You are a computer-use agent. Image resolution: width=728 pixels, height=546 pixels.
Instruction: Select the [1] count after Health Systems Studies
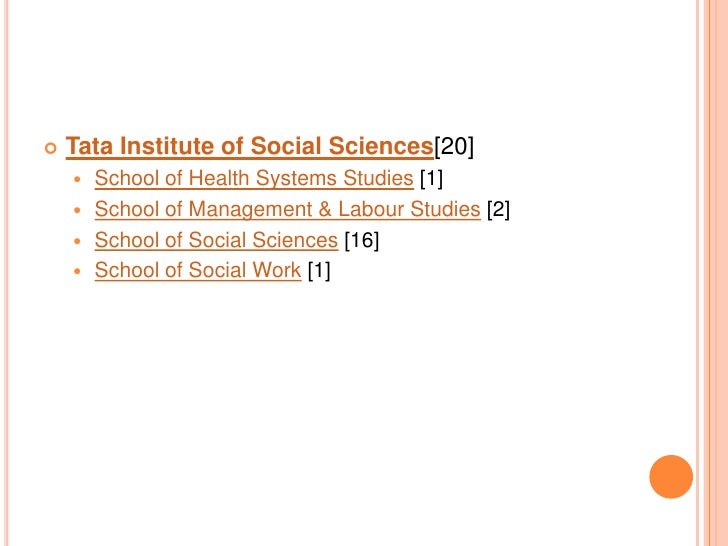pos(431,179)
